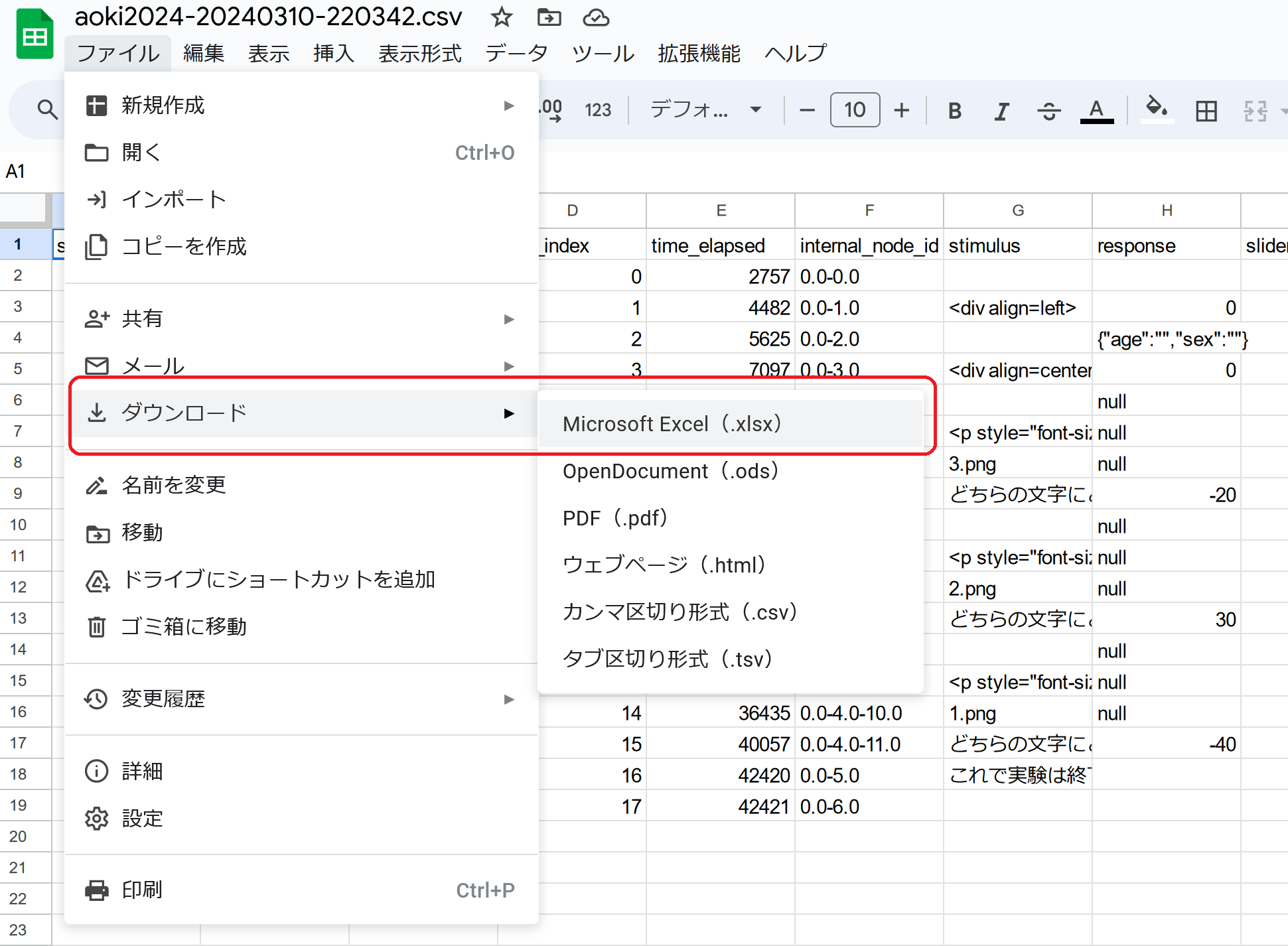Star the aoki2024 spreadsheet

tap(501, 18)
